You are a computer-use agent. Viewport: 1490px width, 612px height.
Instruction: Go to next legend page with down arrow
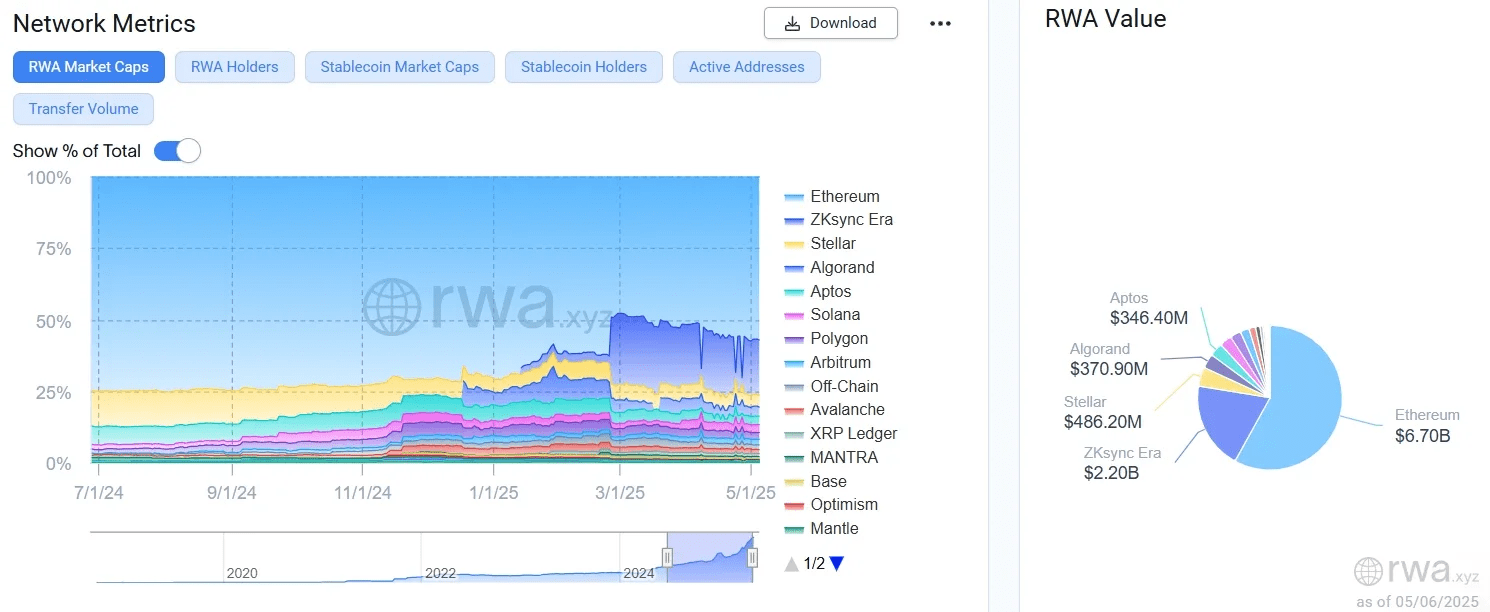(x=837, y=564)
